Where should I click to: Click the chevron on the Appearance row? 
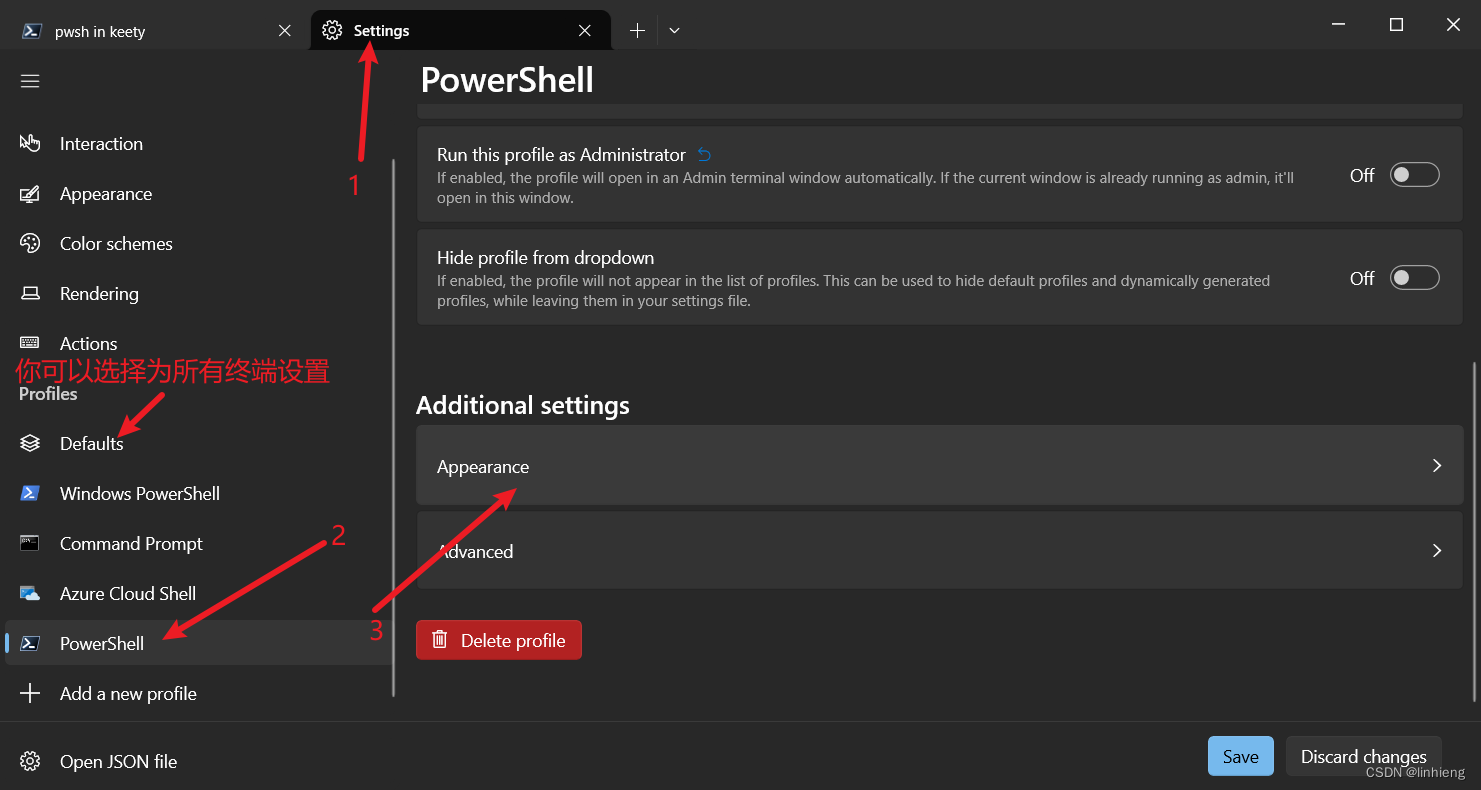1436,465
